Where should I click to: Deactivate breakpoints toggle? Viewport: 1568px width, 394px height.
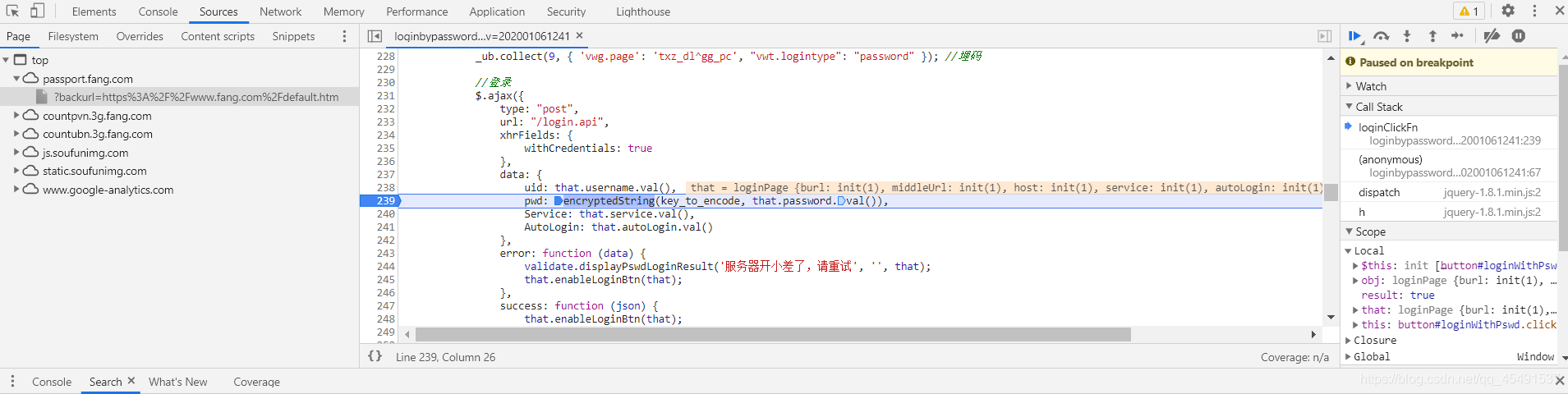(1492, 36)
